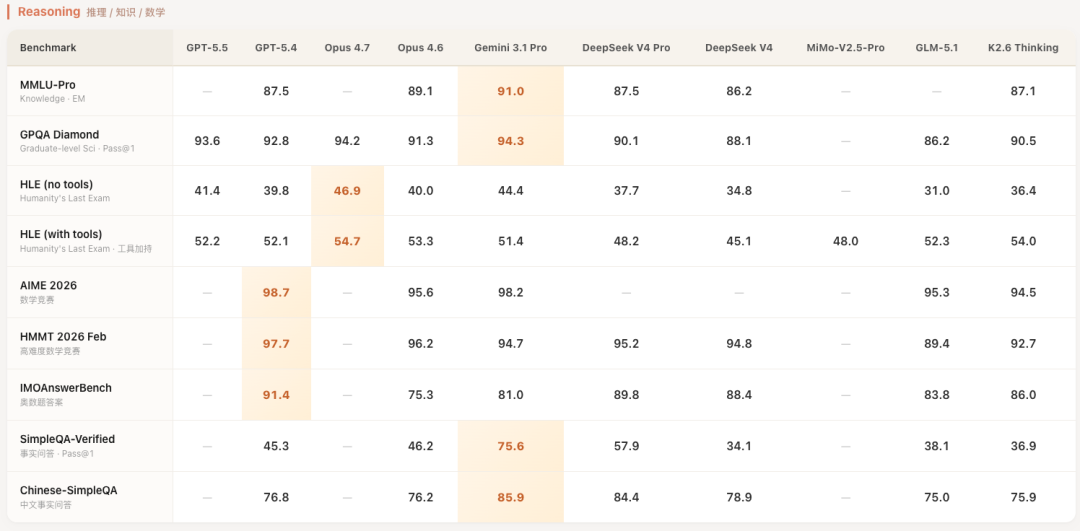Viewport: 1080px width, 531px height.
Task: Select the MMLU-Pro benchmark row label
Action: point(47,85)
